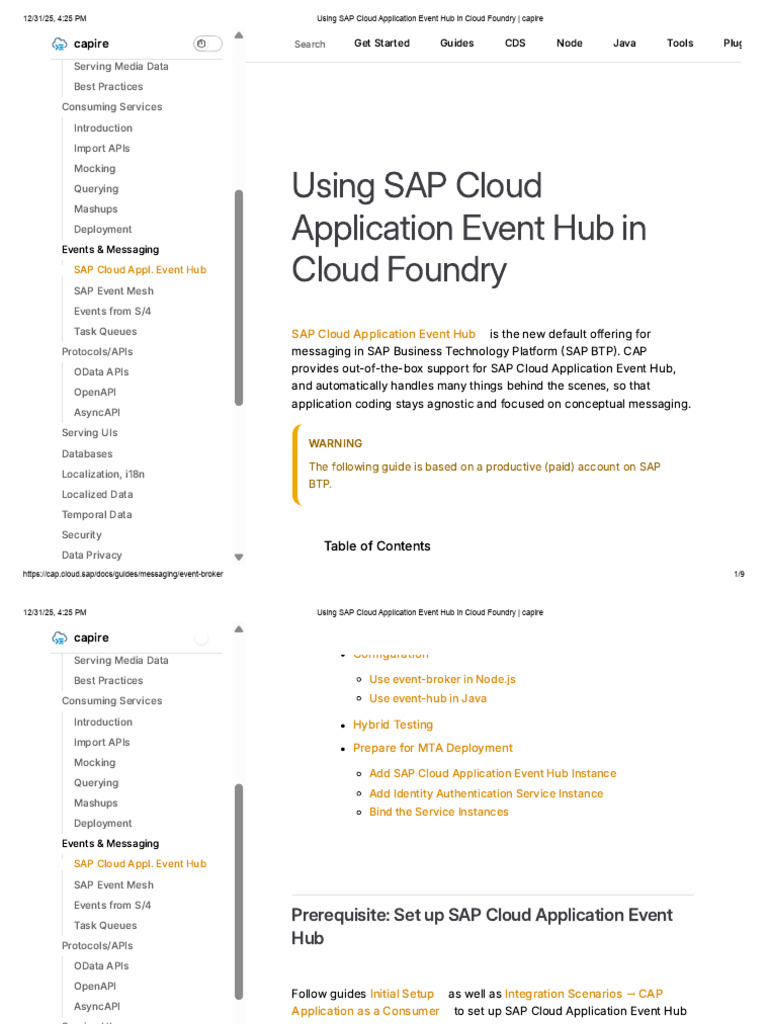Jump to the Hybrid Testing section

pyautogui.click(x=392, y=725)
